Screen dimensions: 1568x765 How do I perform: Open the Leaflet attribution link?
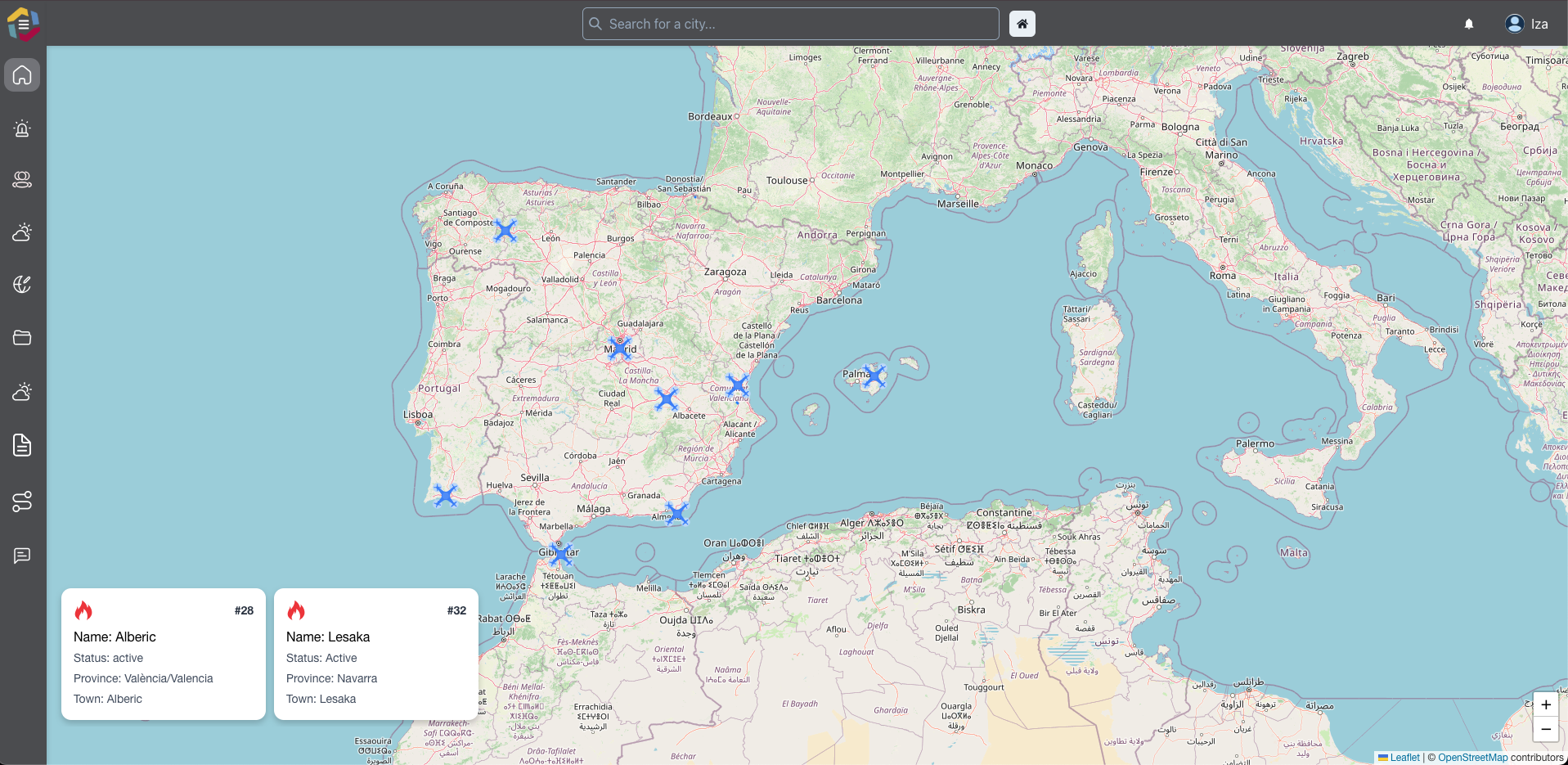[1404, 758]
